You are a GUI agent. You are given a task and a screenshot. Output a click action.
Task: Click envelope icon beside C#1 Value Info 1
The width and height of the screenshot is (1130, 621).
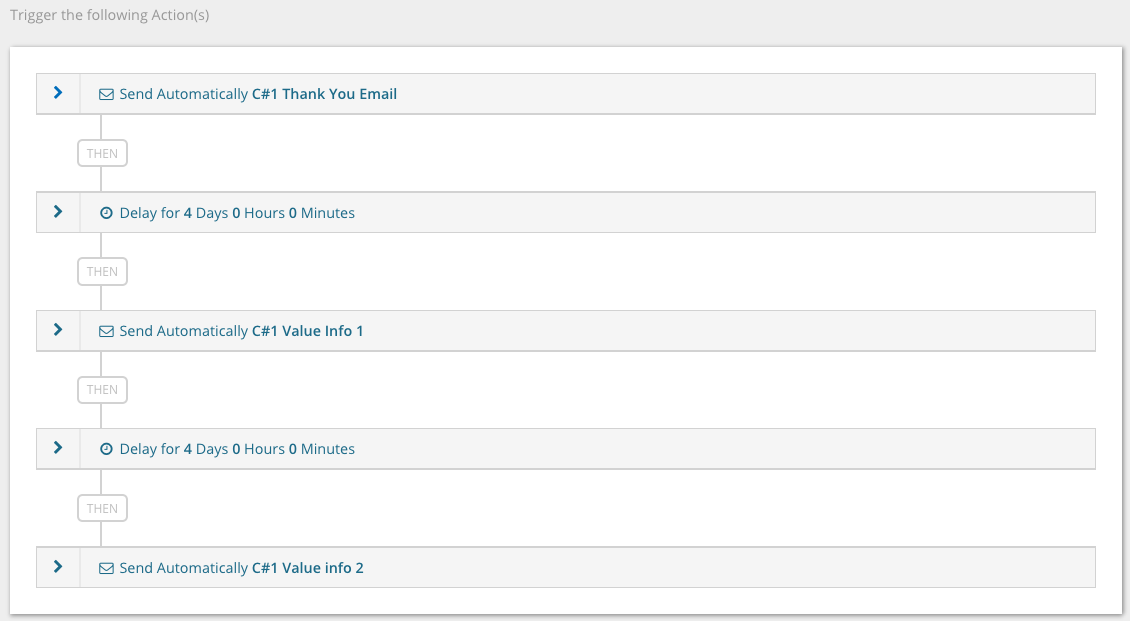point(106,331)
